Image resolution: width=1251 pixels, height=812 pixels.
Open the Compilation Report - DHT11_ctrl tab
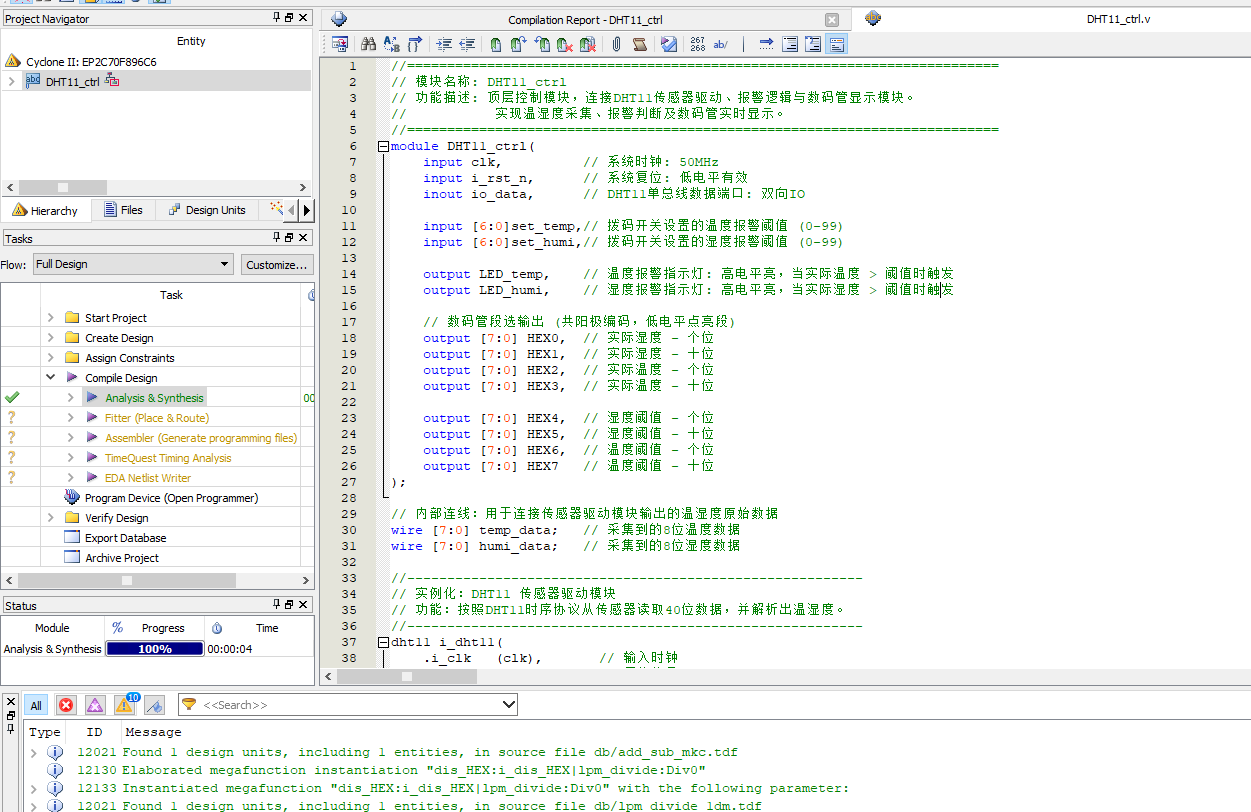(x=585, y=19)
